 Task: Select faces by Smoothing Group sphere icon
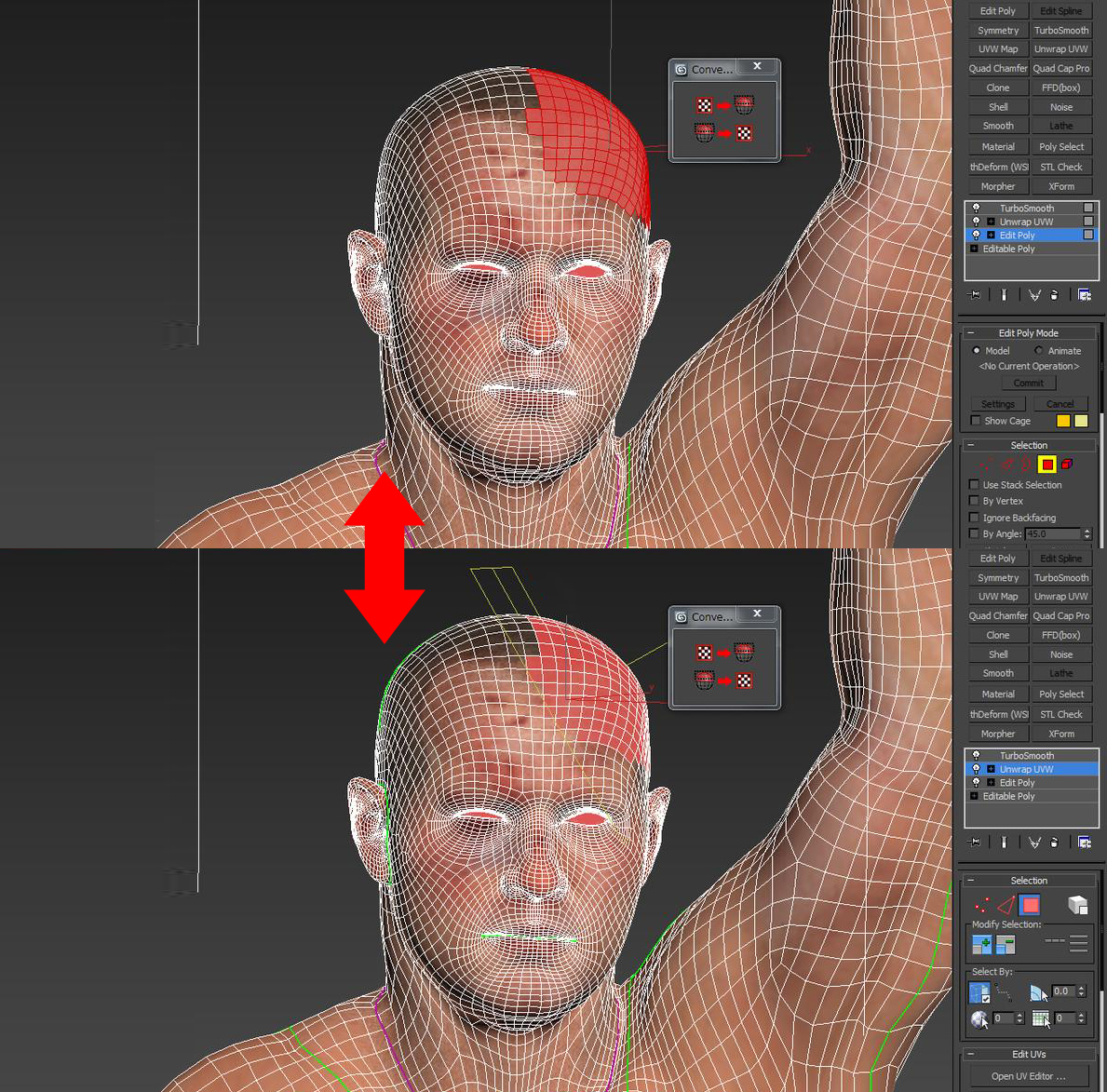pos(979,1018)
